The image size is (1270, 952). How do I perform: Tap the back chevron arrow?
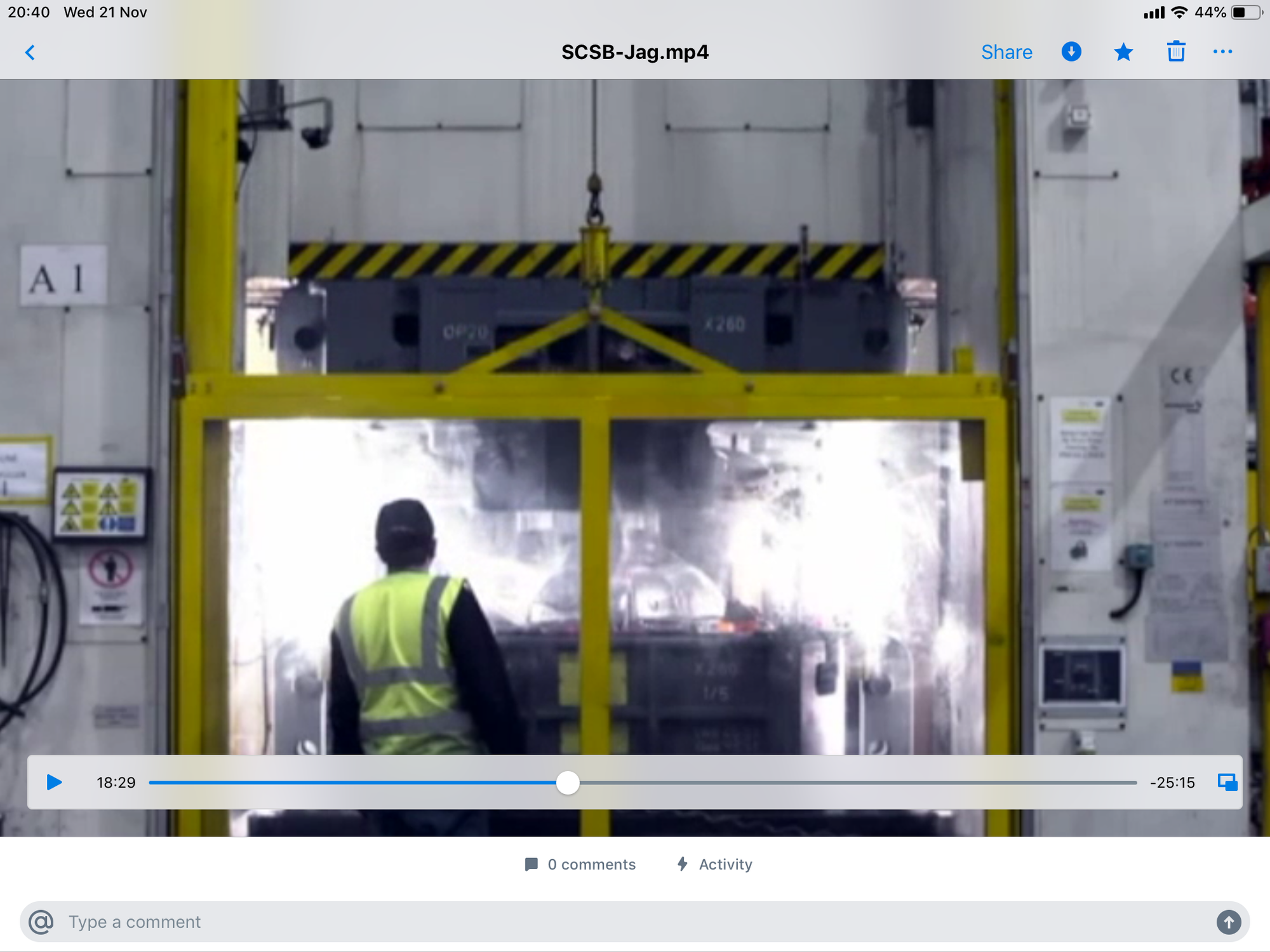coord(30,52)
